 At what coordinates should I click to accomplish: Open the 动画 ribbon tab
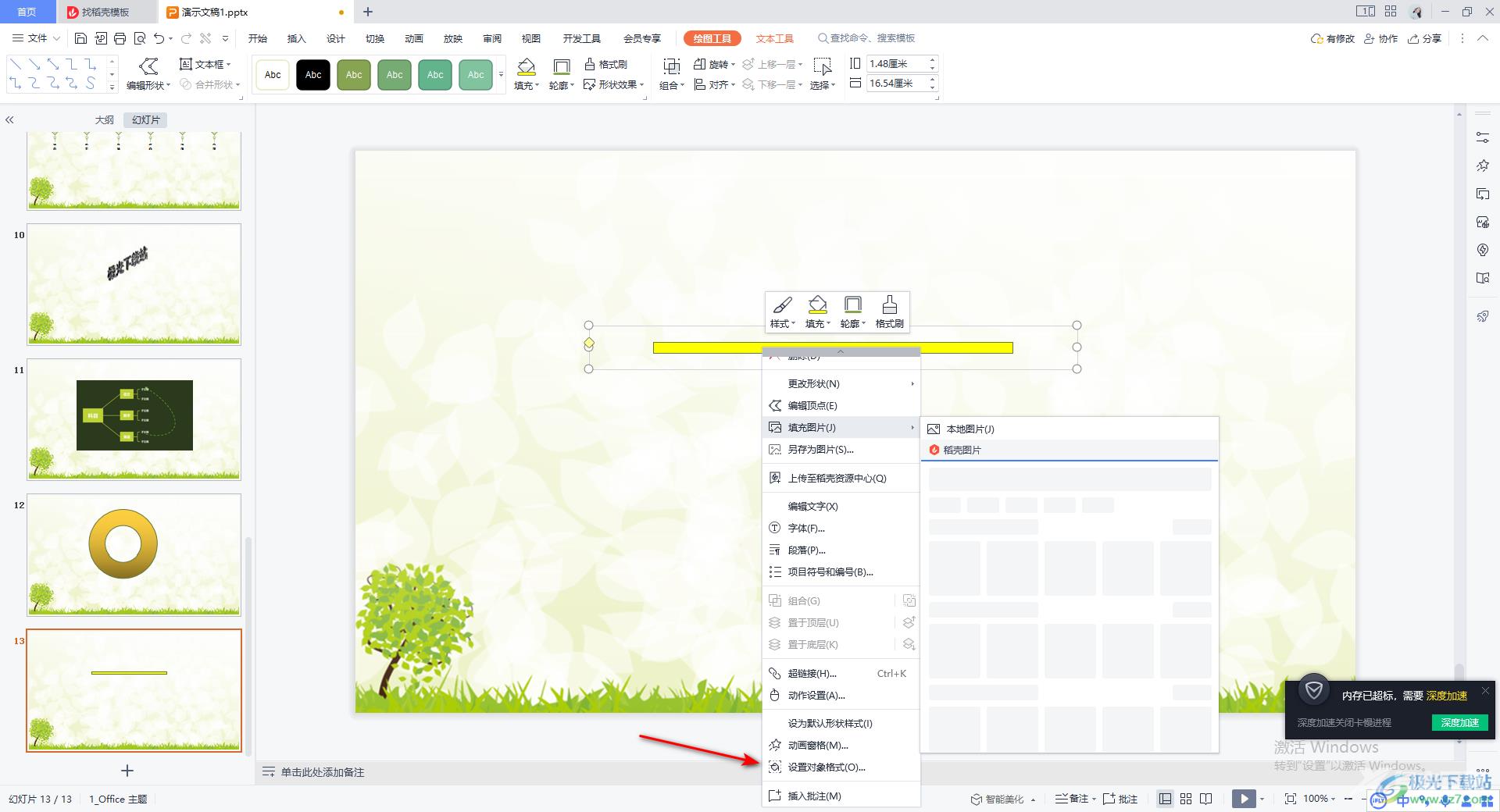click(413, 38)
